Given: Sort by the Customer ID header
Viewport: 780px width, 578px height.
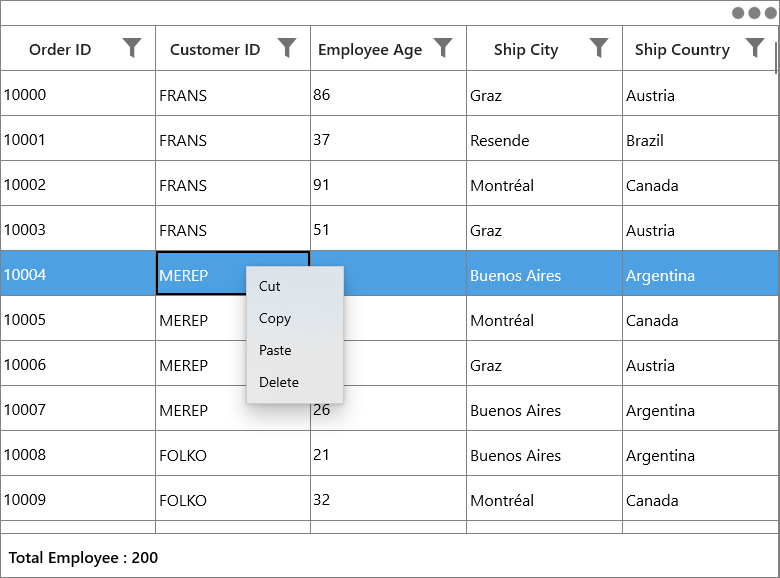Looking at the screenshot, I should pos(215,49).
